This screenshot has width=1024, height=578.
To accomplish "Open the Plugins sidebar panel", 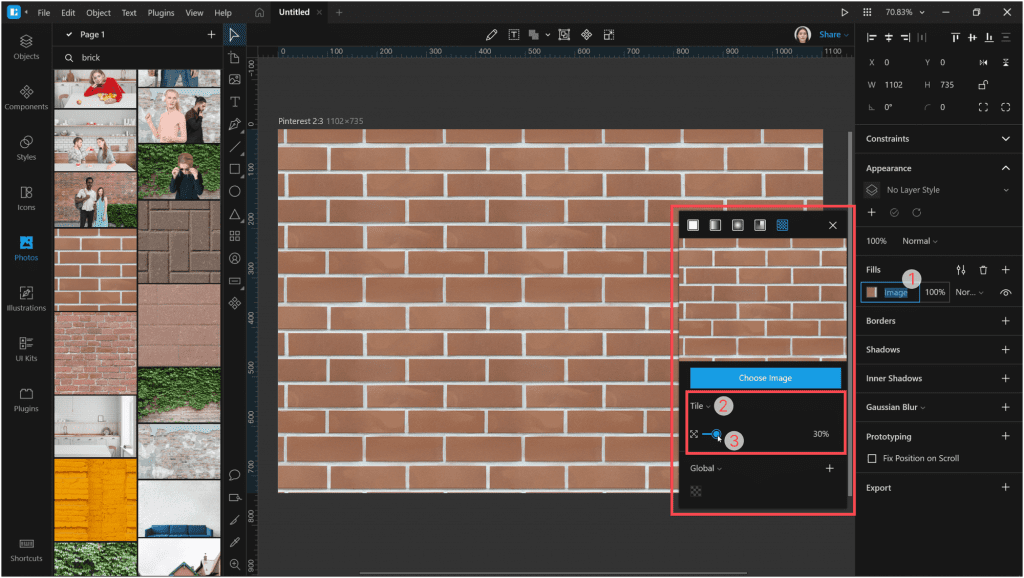I will pos(26,399).
